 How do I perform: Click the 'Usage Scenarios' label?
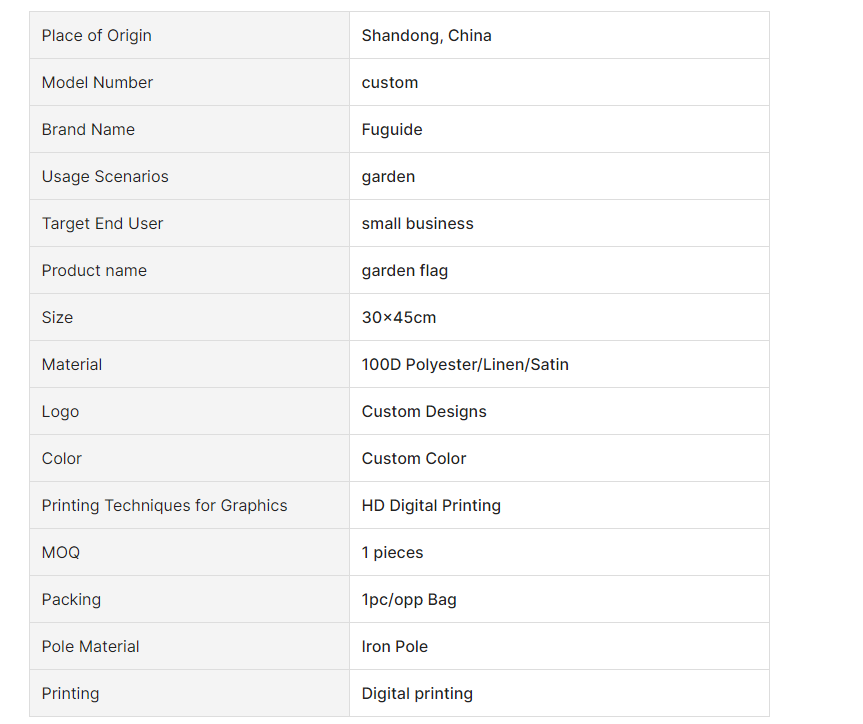[x=105, y=176]
